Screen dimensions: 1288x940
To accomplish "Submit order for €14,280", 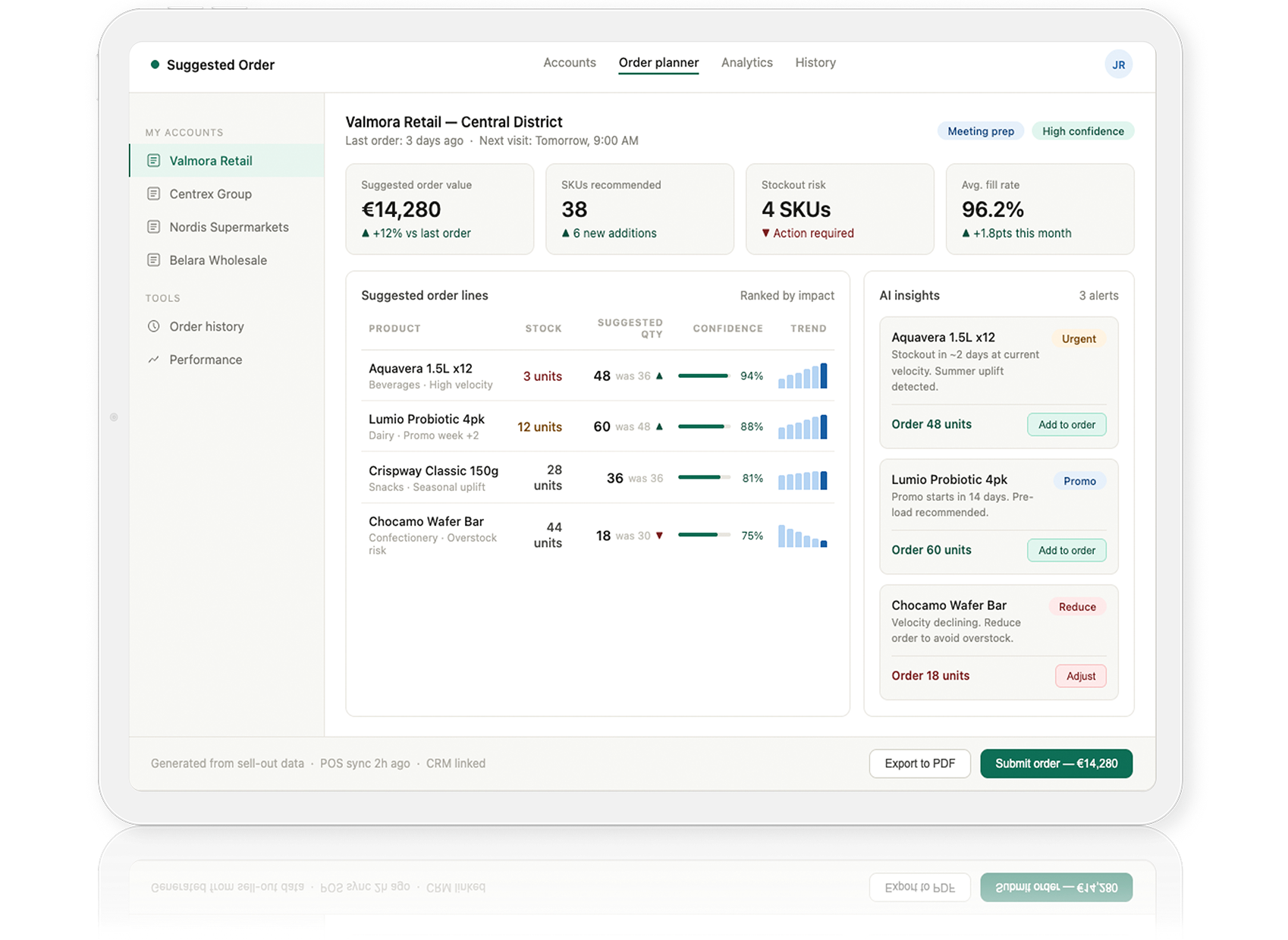I will tap(1056, 763).
